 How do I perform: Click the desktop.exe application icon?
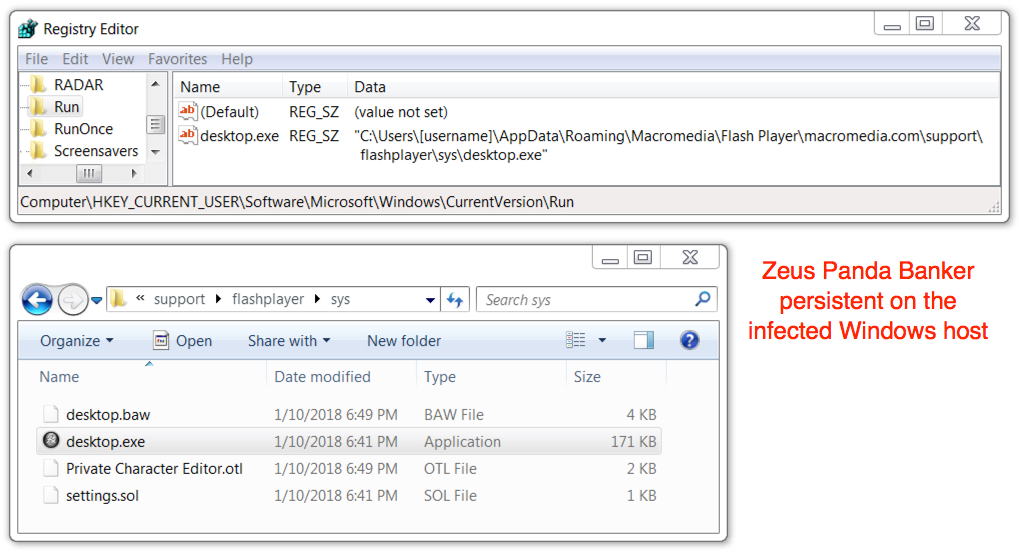pos(51,440)
